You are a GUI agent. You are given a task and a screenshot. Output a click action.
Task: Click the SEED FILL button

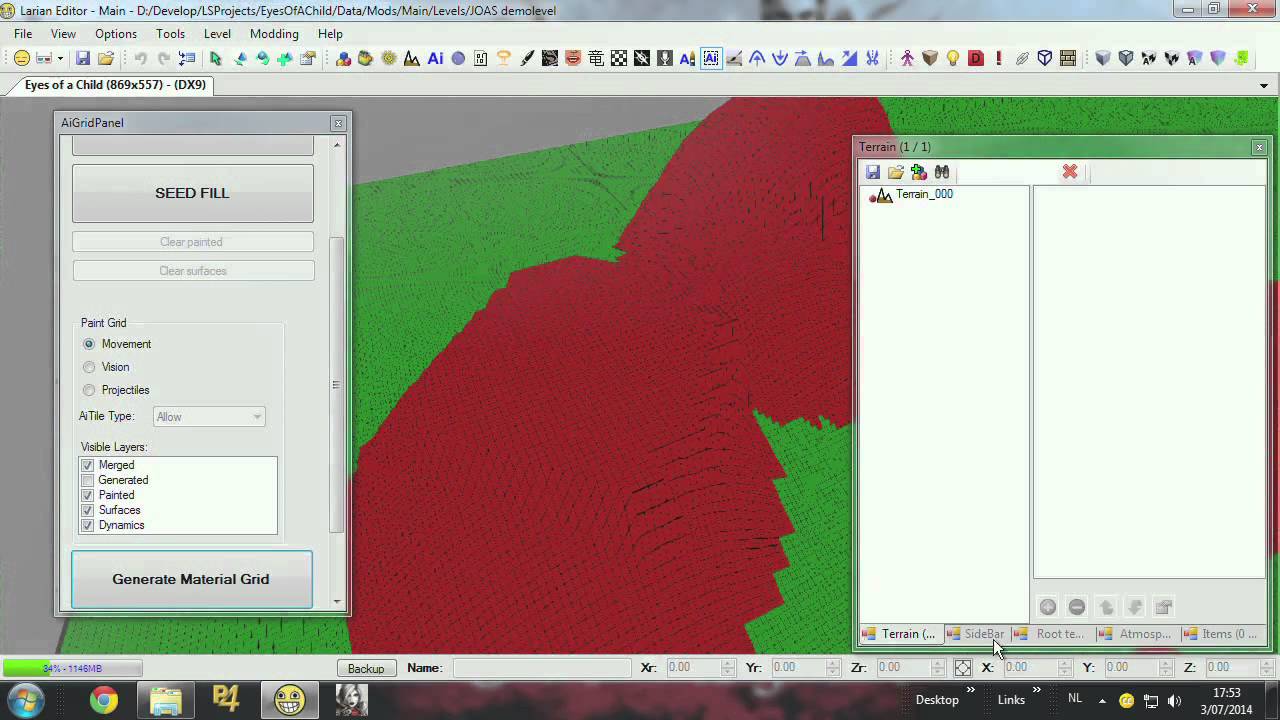tap(193, 193)
